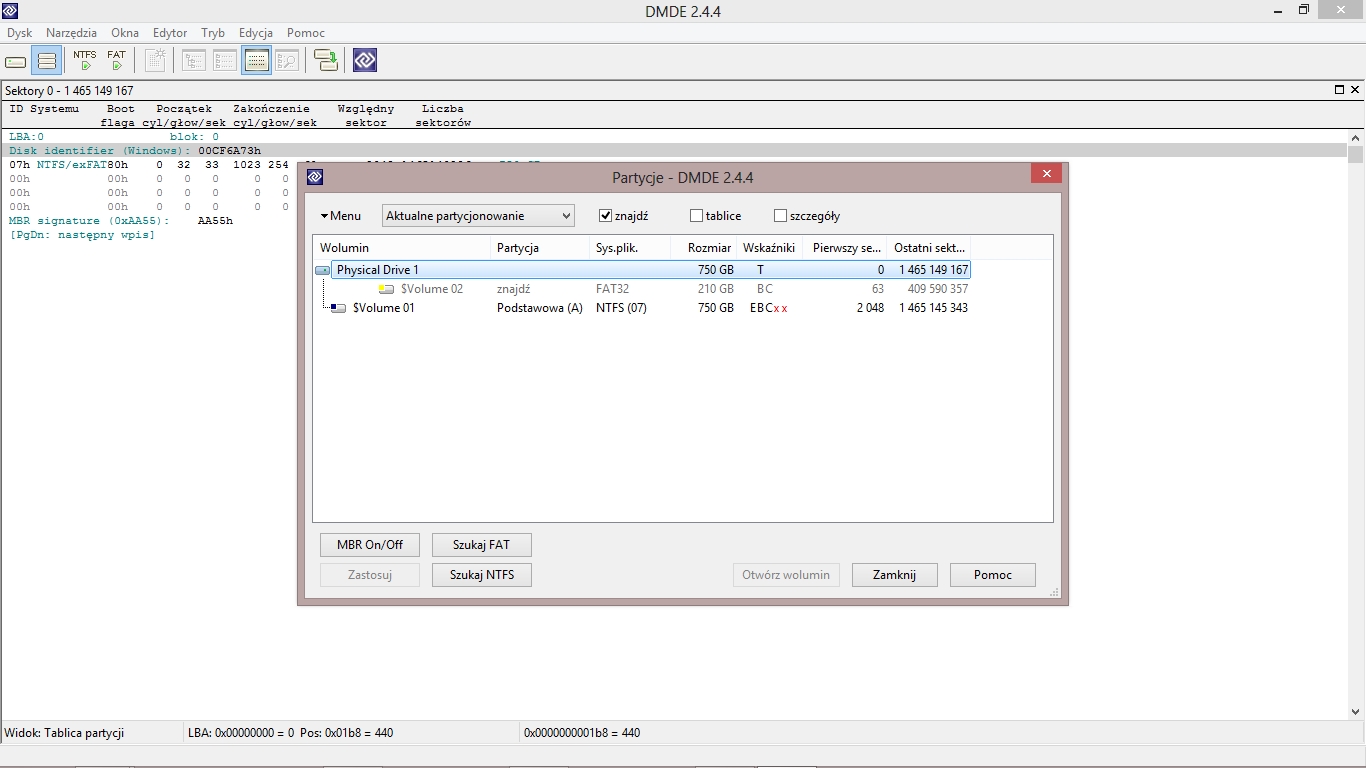The width and height of the screenshot is (1366, 768).
Task: Open the Dysk menu
Action: tap(20, 33)
